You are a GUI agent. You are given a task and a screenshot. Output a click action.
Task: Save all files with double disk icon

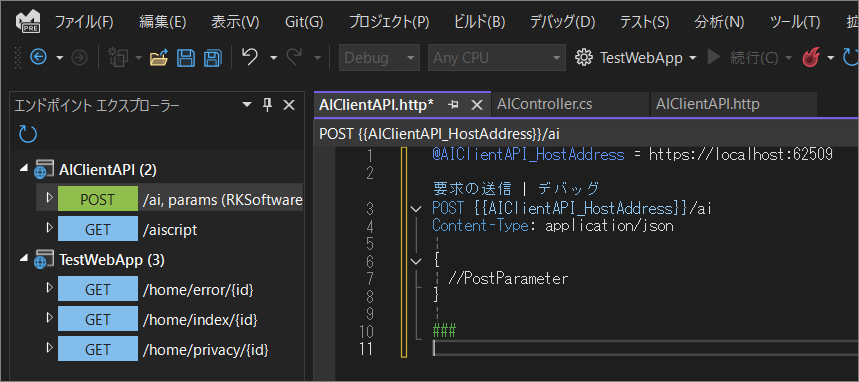(x=213, y=58)
